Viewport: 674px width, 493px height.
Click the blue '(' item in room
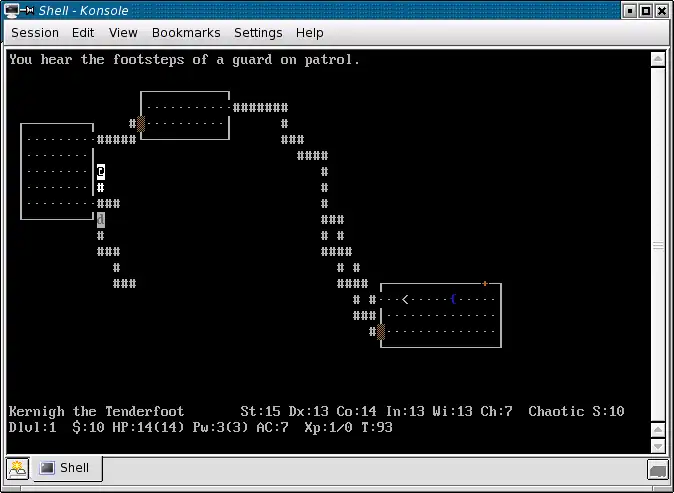(453, 299)
